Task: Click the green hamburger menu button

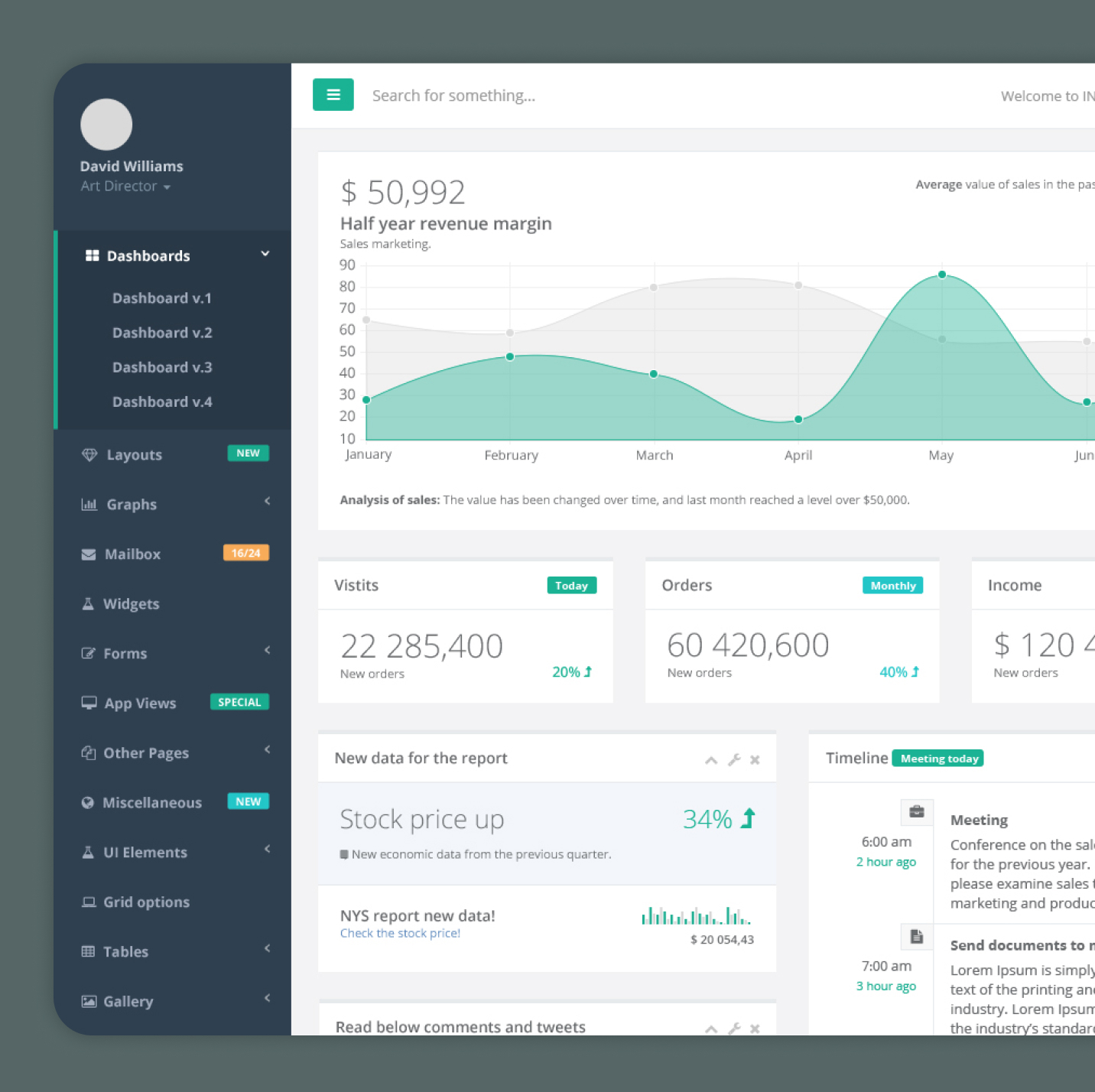Action: coord(333,95)
